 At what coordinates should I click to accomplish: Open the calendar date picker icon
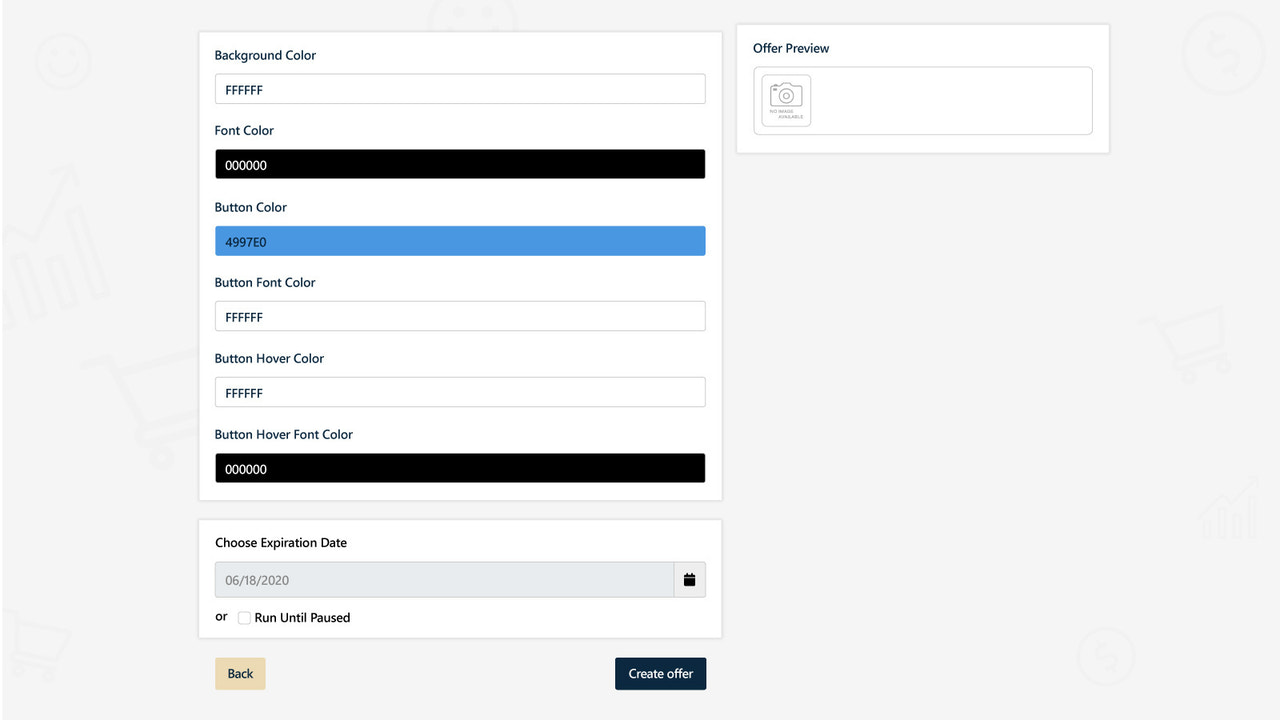(x=689, y=579)
